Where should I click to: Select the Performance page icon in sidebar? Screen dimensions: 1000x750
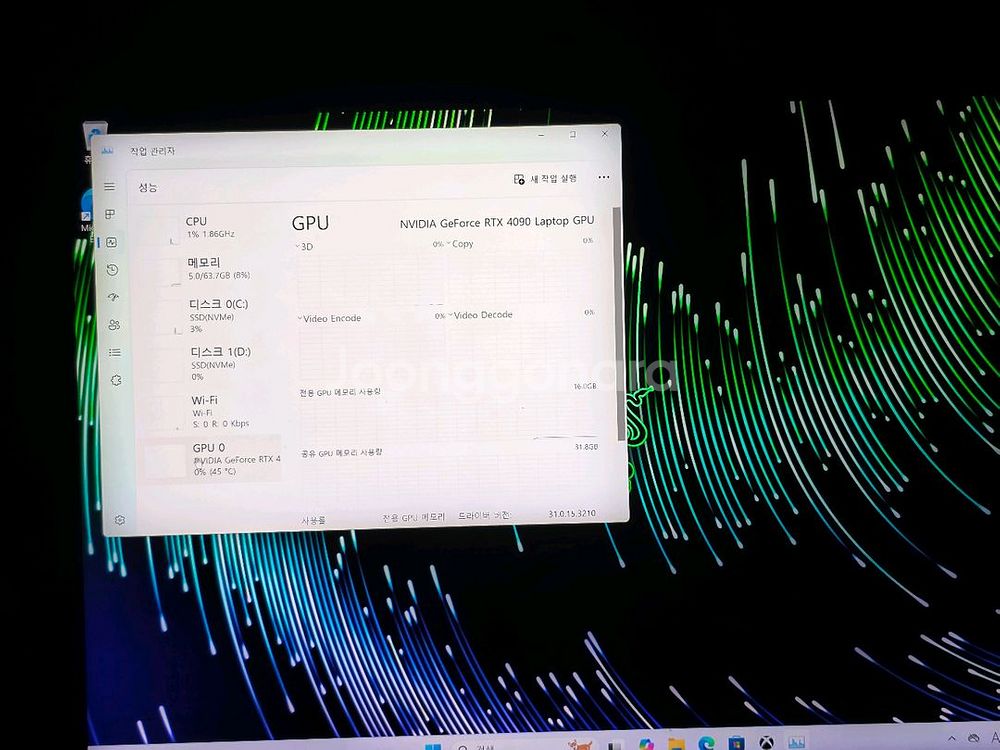112,242
